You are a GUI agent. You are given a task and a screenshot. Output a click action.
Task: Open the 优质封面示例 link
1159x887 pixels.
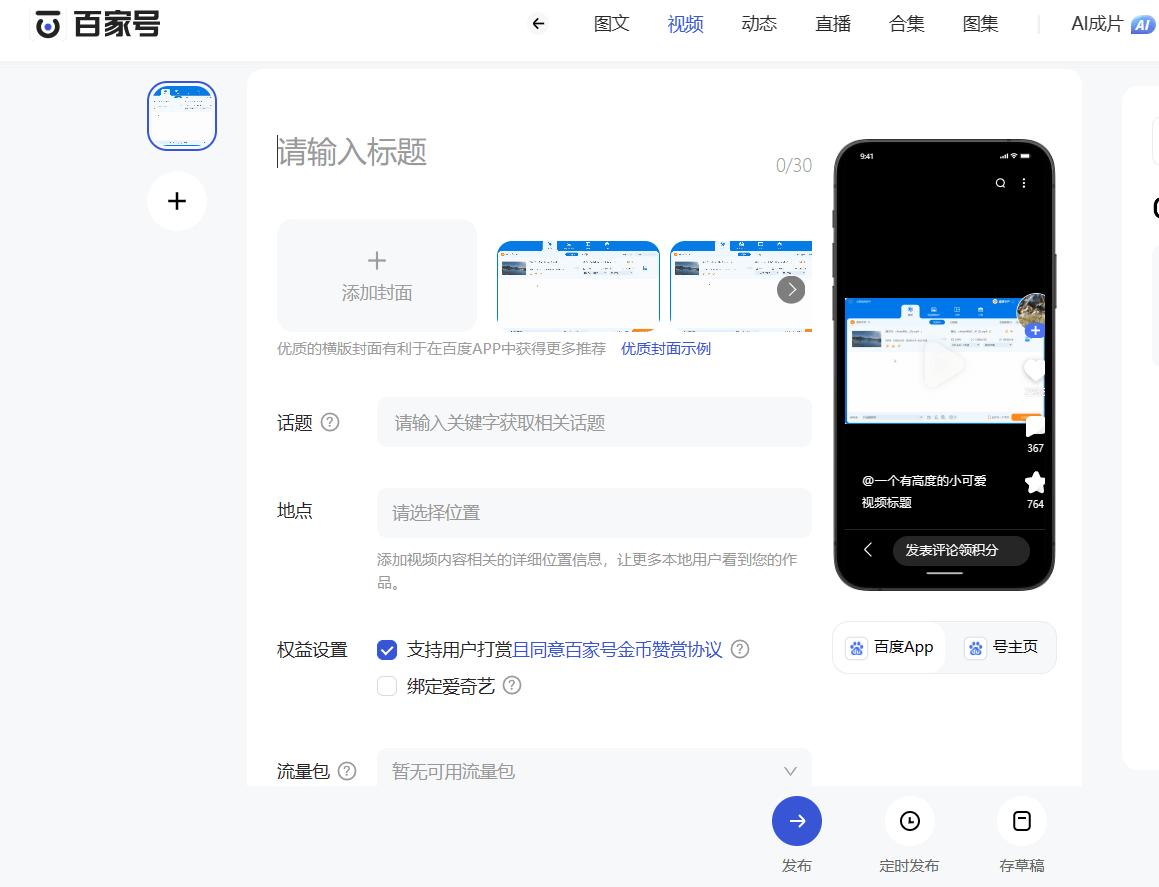(x=665, y=349)
